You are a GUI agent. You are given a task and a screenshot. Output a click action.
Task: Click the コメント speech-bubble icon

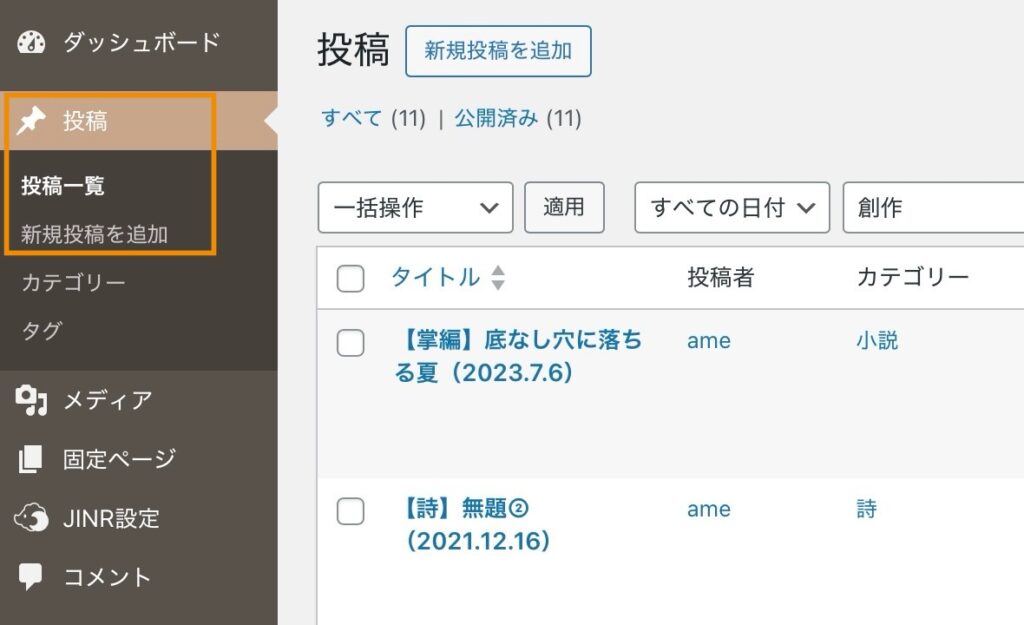[32, 576]
